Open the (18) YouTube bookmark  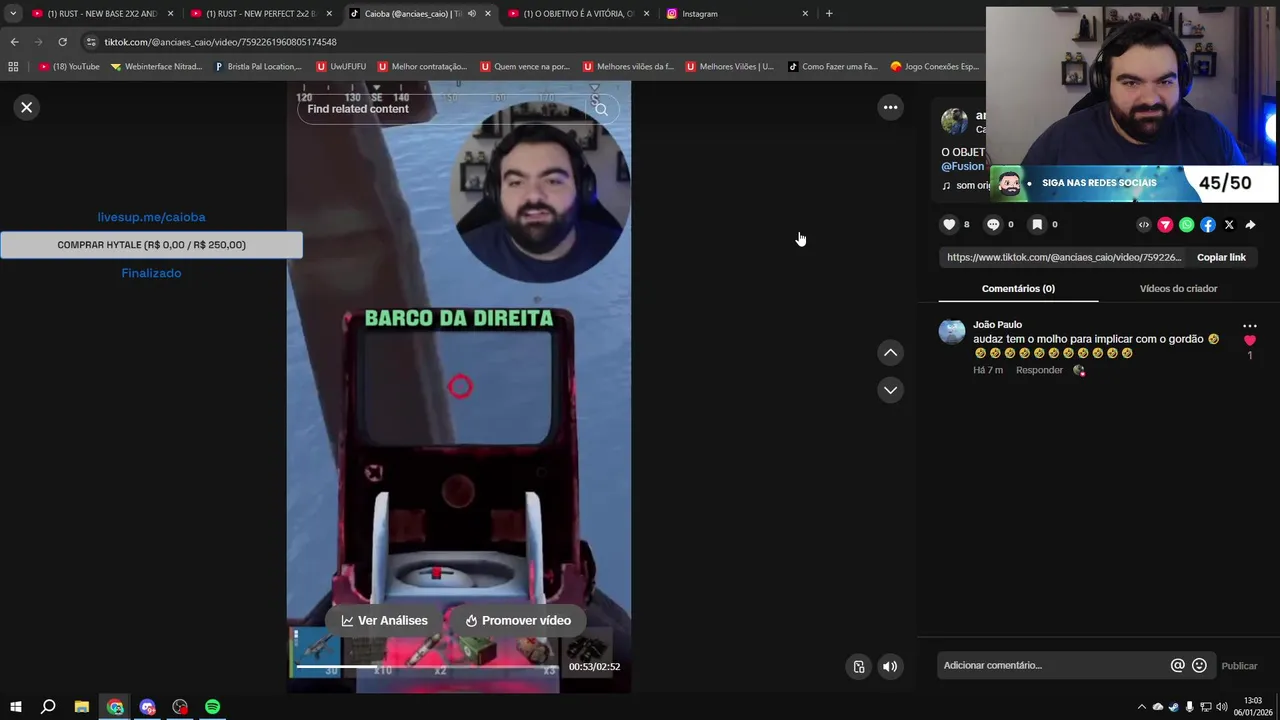coord(69,67)
